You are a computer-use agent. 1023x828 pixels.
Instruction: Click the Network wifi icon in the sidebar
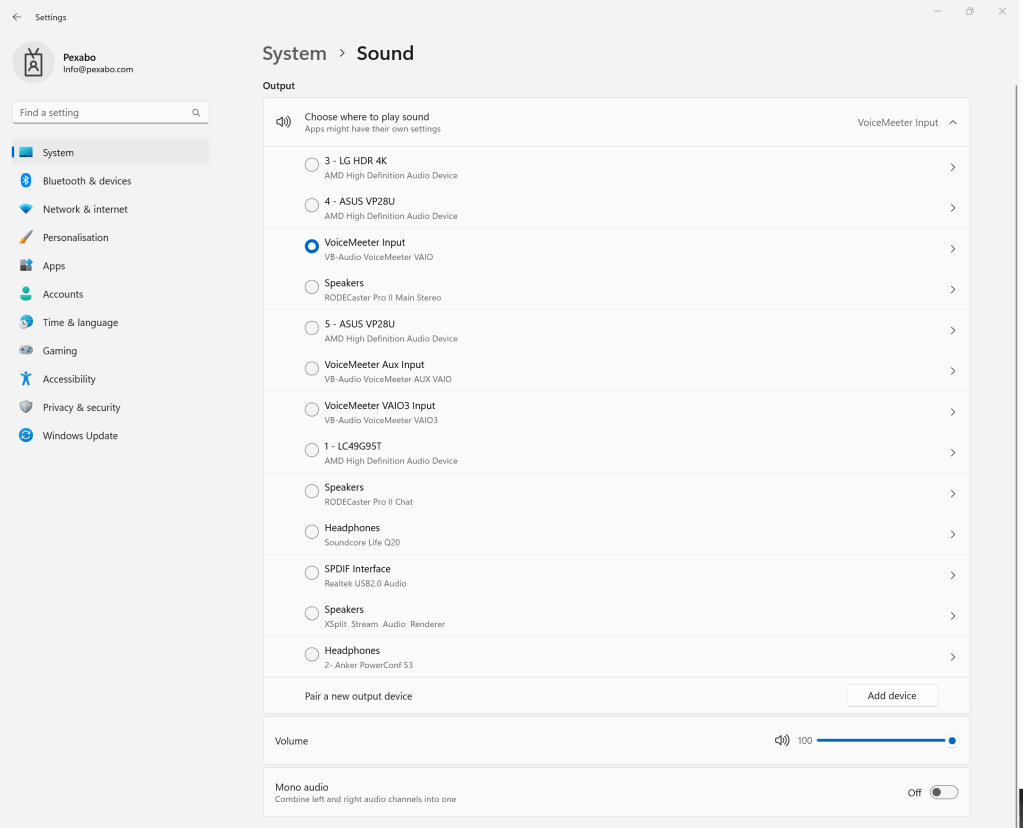[x=26, y=209]
